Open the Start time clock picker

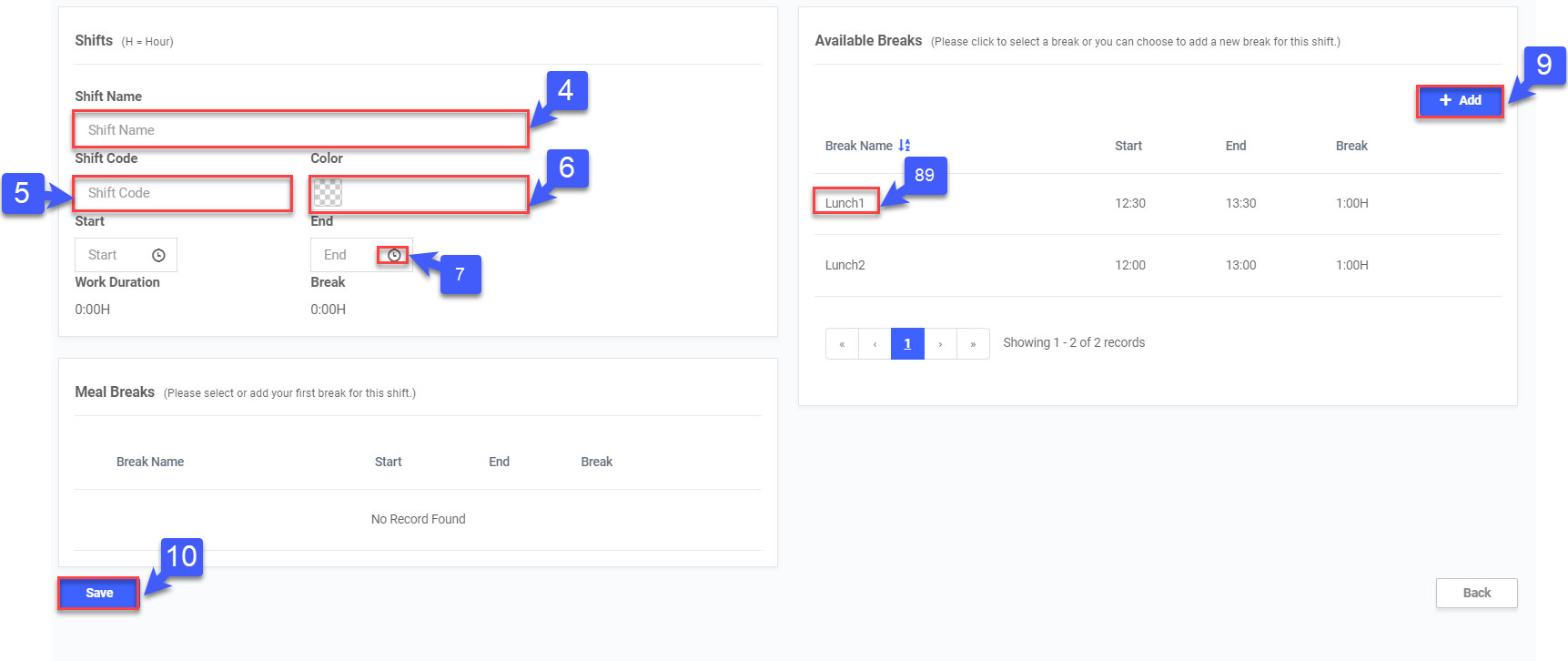pos(158,256)
